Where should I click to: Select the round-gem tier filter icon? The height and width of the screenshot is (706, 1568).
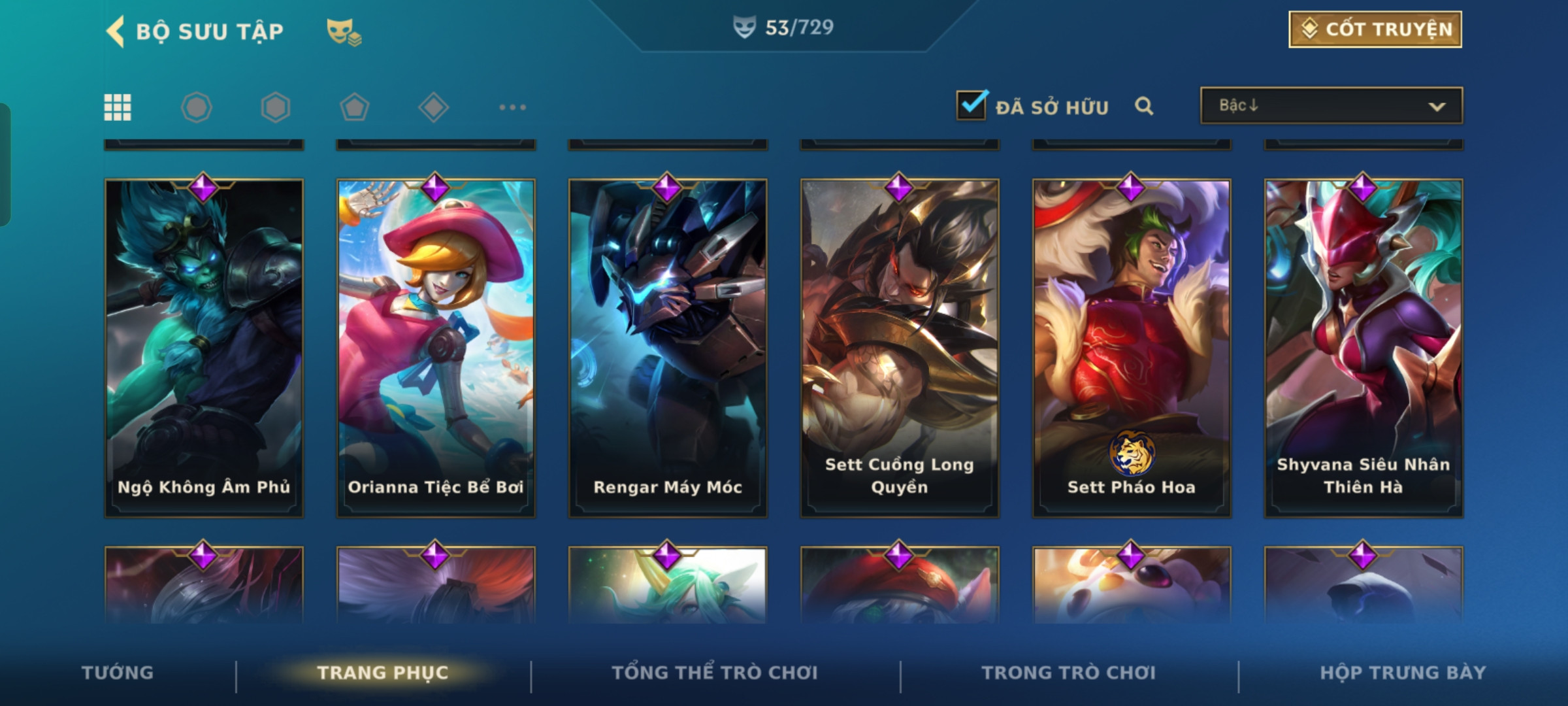click(x=197, y=107)
